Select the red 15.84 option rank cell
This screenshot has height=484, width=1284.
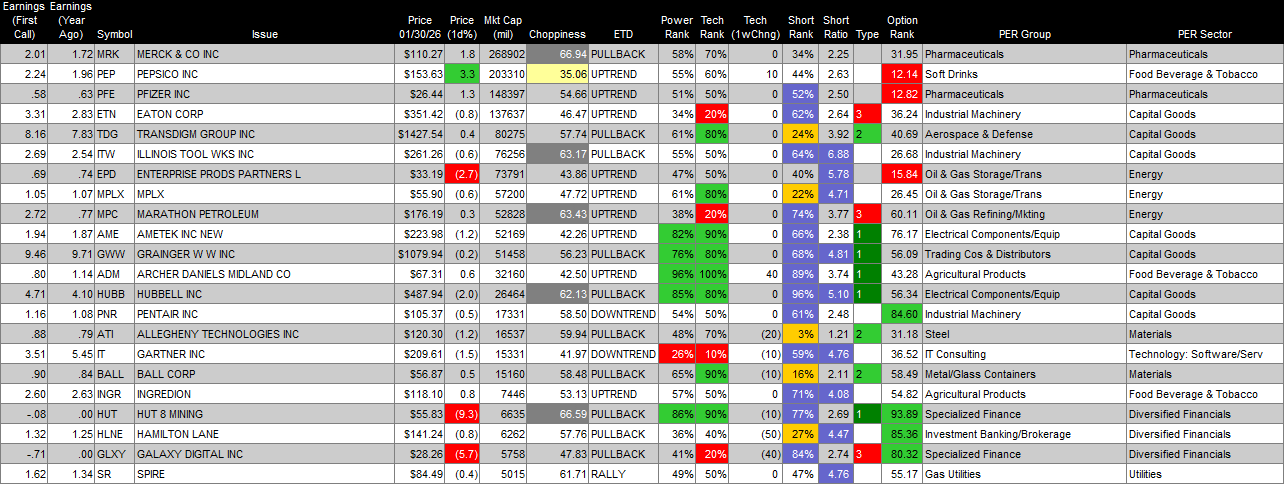pyautogui.click(x=902, y=173)
